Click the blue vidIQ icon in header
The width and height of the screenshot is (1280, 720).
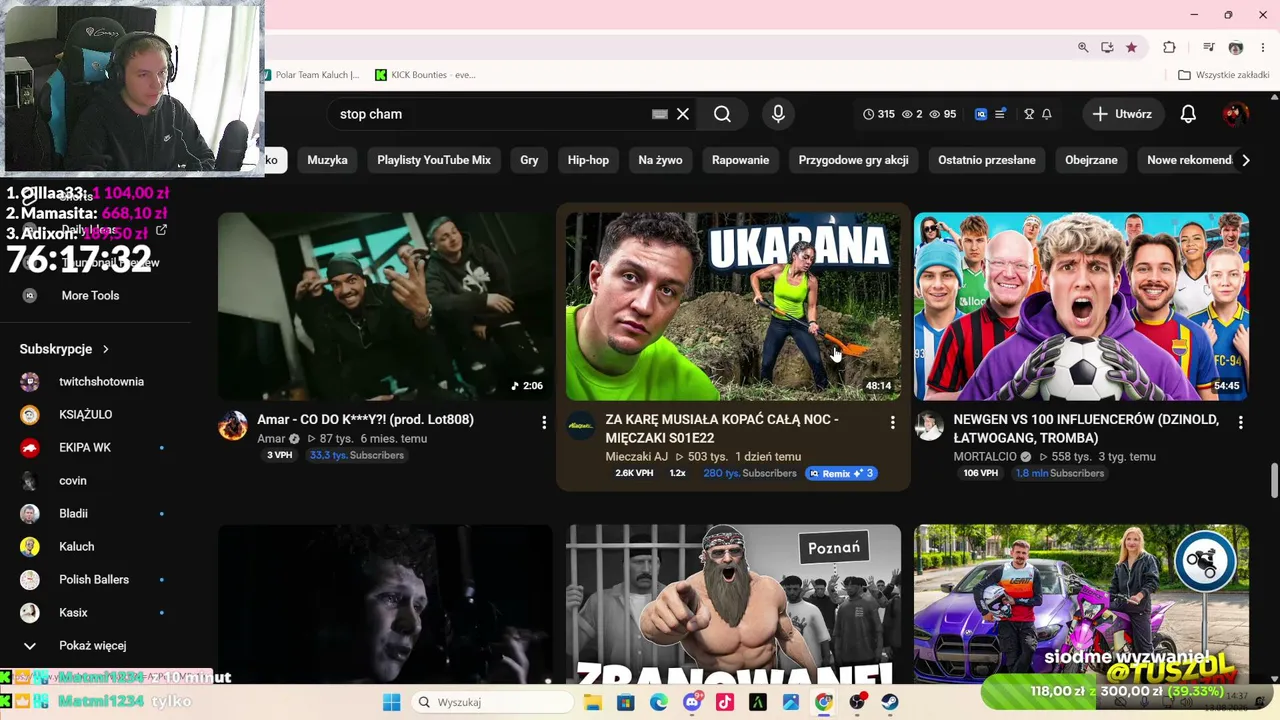(981, 114)
